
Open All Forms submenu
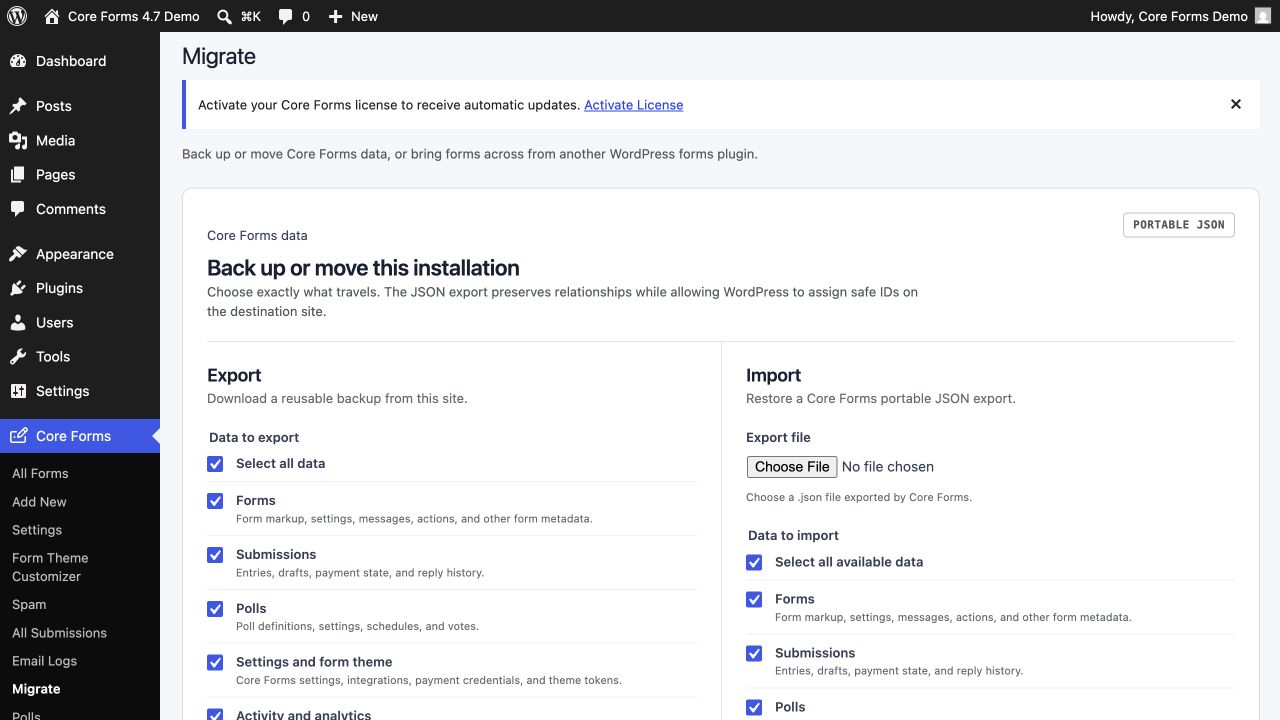40,474
